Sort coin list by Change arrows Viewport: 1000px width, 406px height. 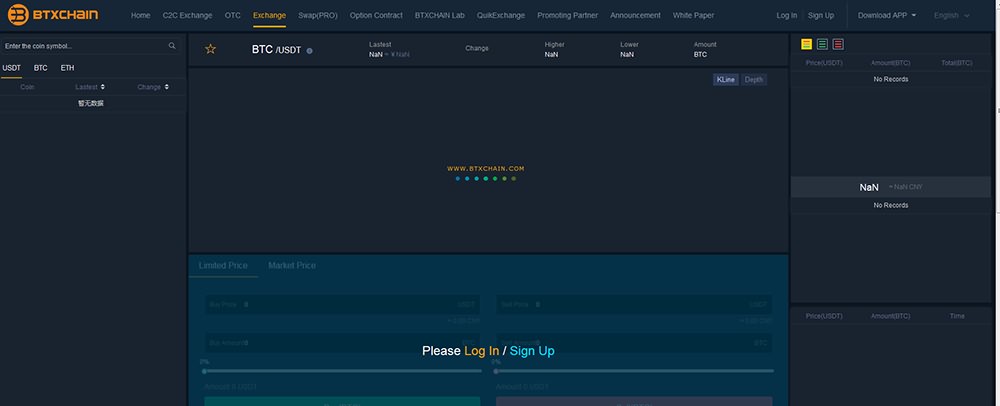click(x=166, y=87)
